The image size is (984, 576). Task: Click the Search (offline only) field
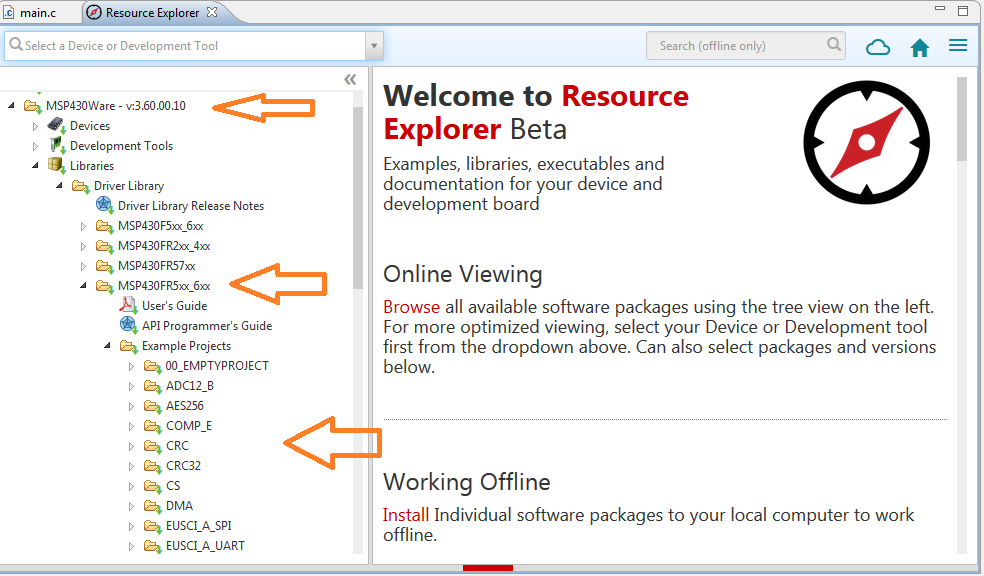pos(746,46)
